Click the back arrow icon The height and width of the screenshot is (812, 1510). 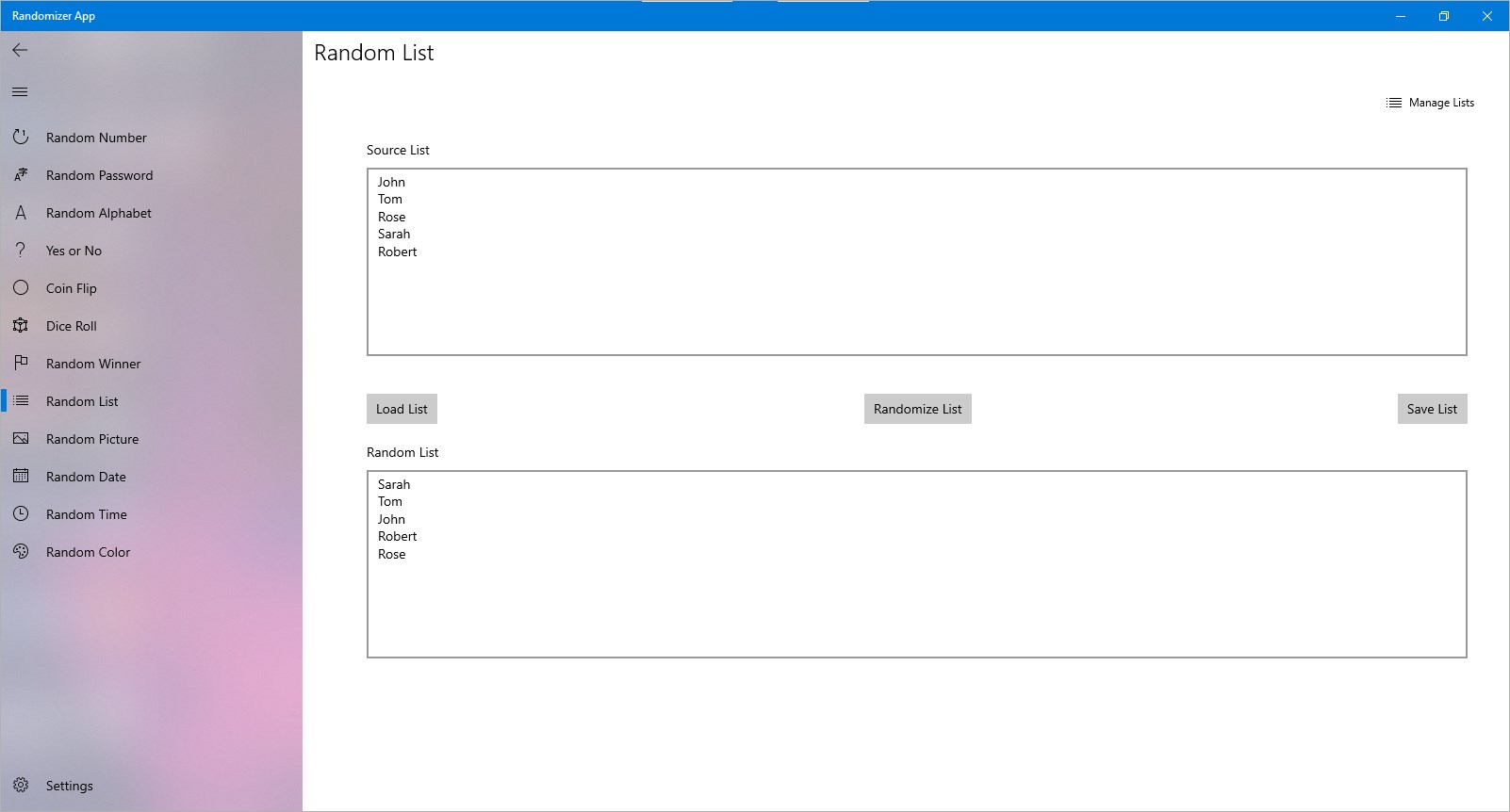20,50
